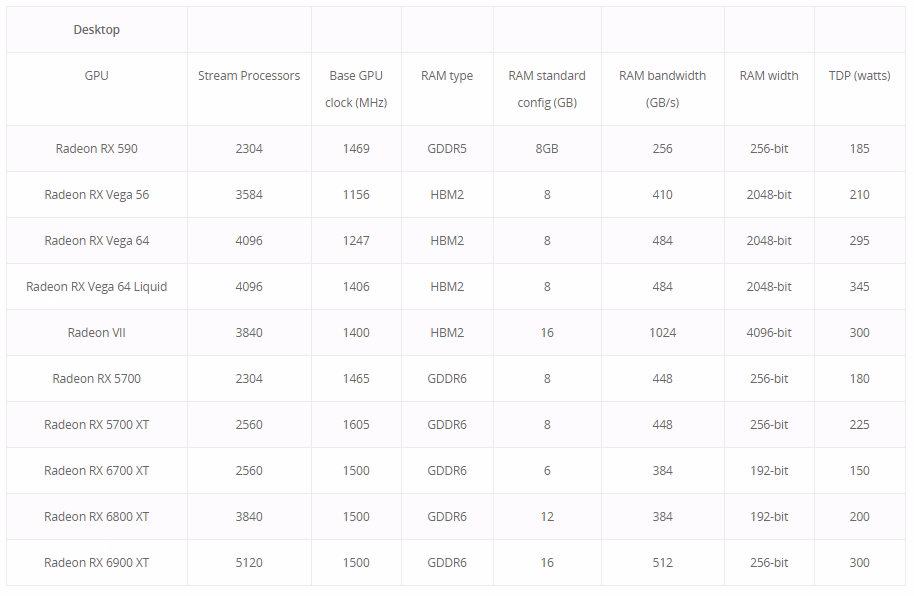Viewport: 914px width, 596px height.
Task: Select the Radeon VII row label
Action: tap(96, 333)
